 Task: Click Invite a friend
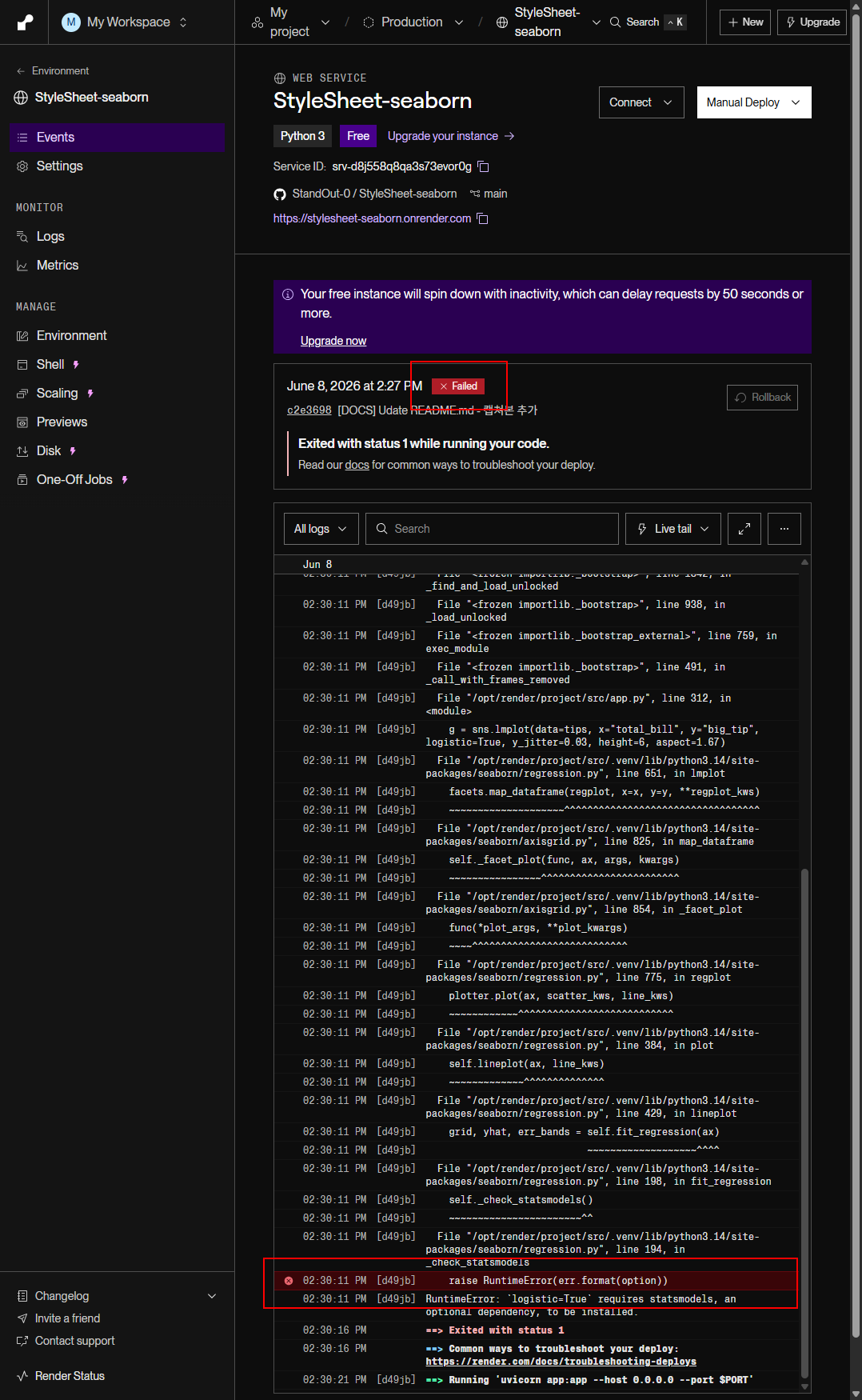pyautogui.click(x=59, y=1318)
